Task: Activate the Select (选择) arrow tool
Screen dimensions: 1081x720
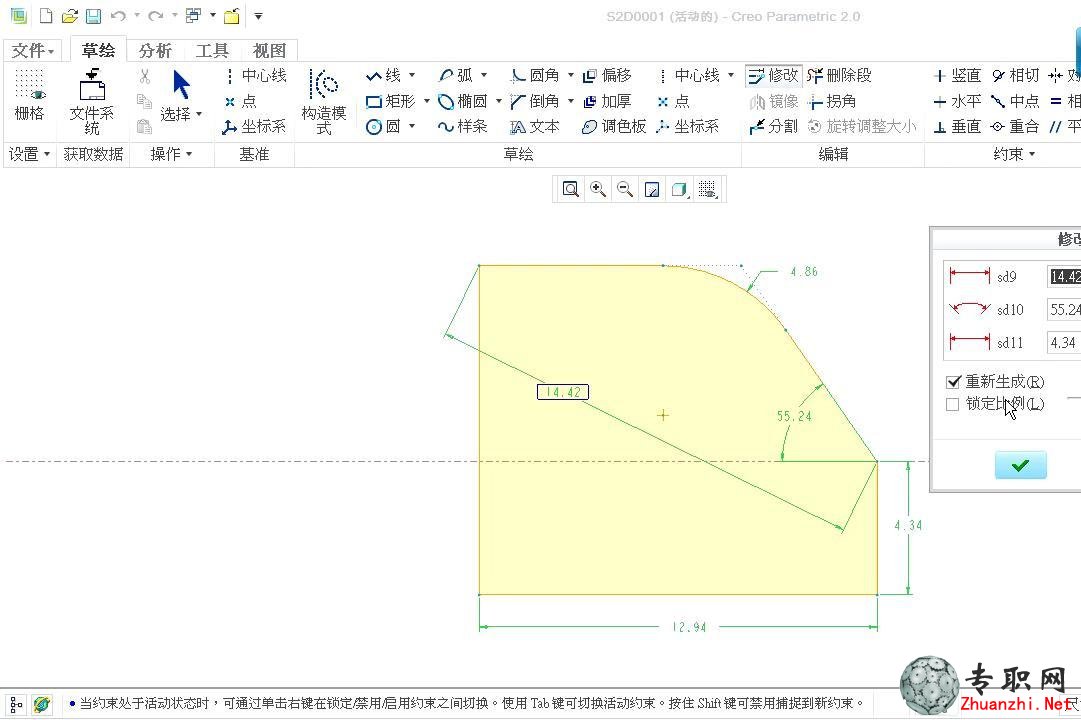Action: [x=181, y=96]
